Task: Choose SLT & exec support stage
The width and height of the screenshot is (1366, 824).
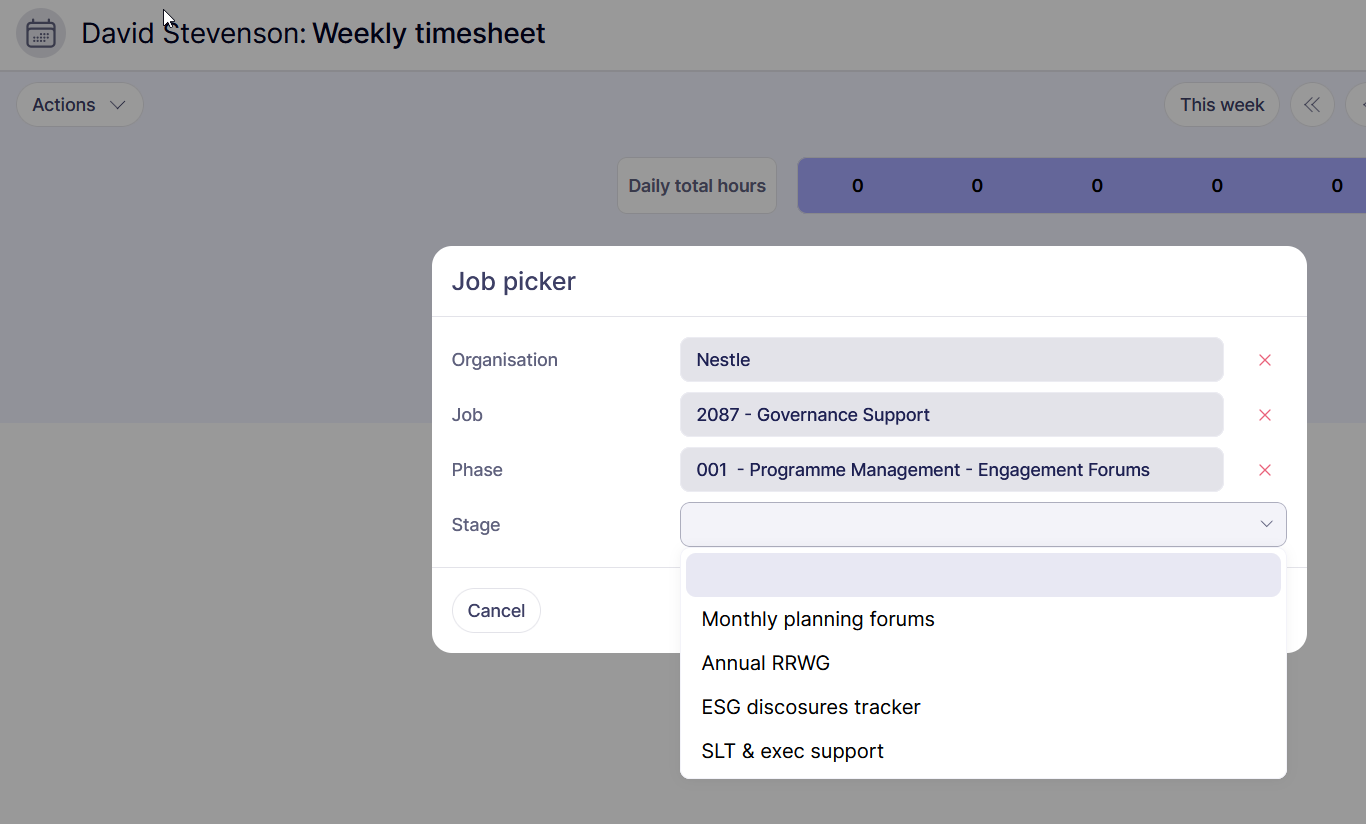Action: (x=793, y=751)
